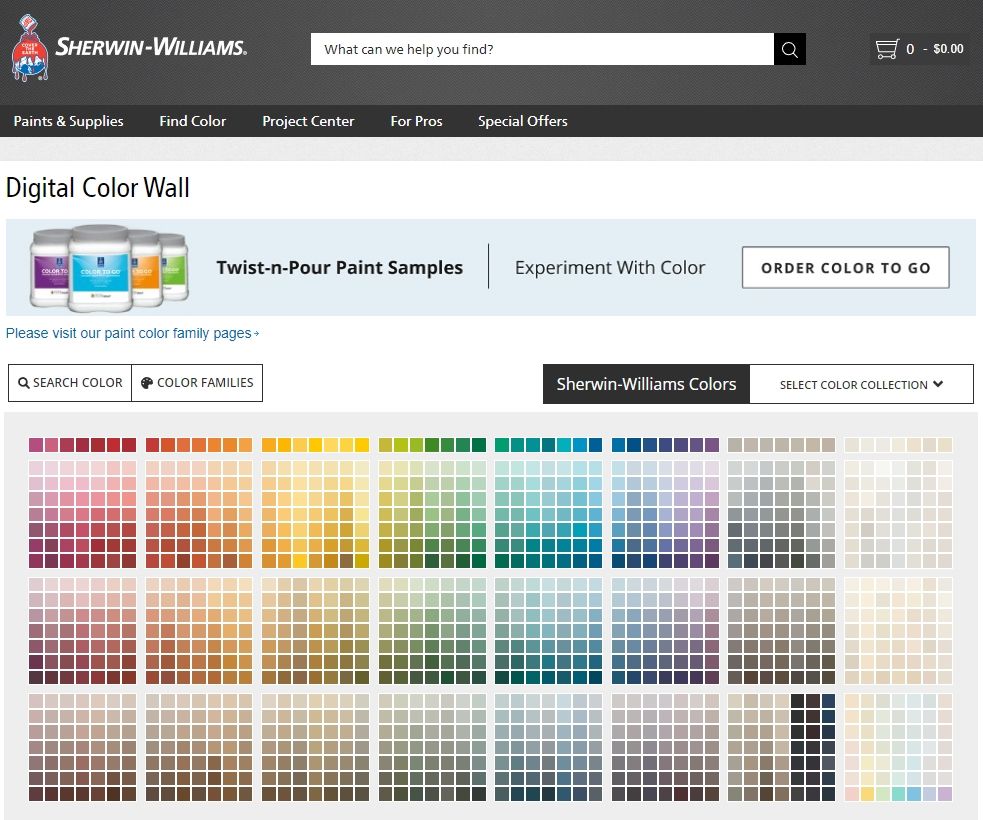The height and width of the screenshot is (820, 983).
Task: Open the Find Color menu
Action: coord(192,121)
